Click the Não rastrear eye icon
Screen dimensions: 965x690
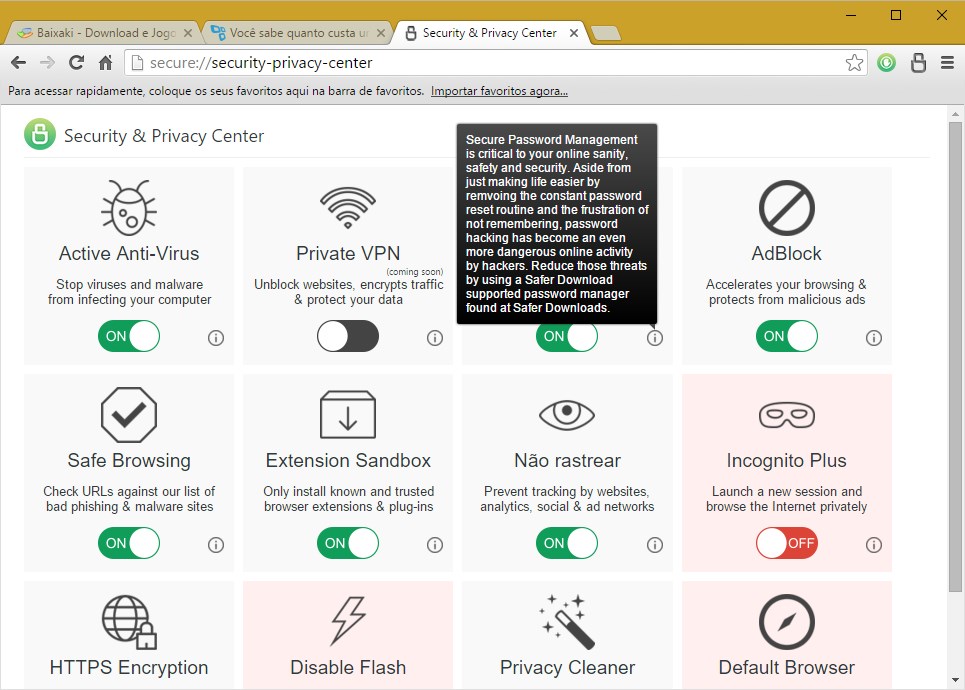567,414
